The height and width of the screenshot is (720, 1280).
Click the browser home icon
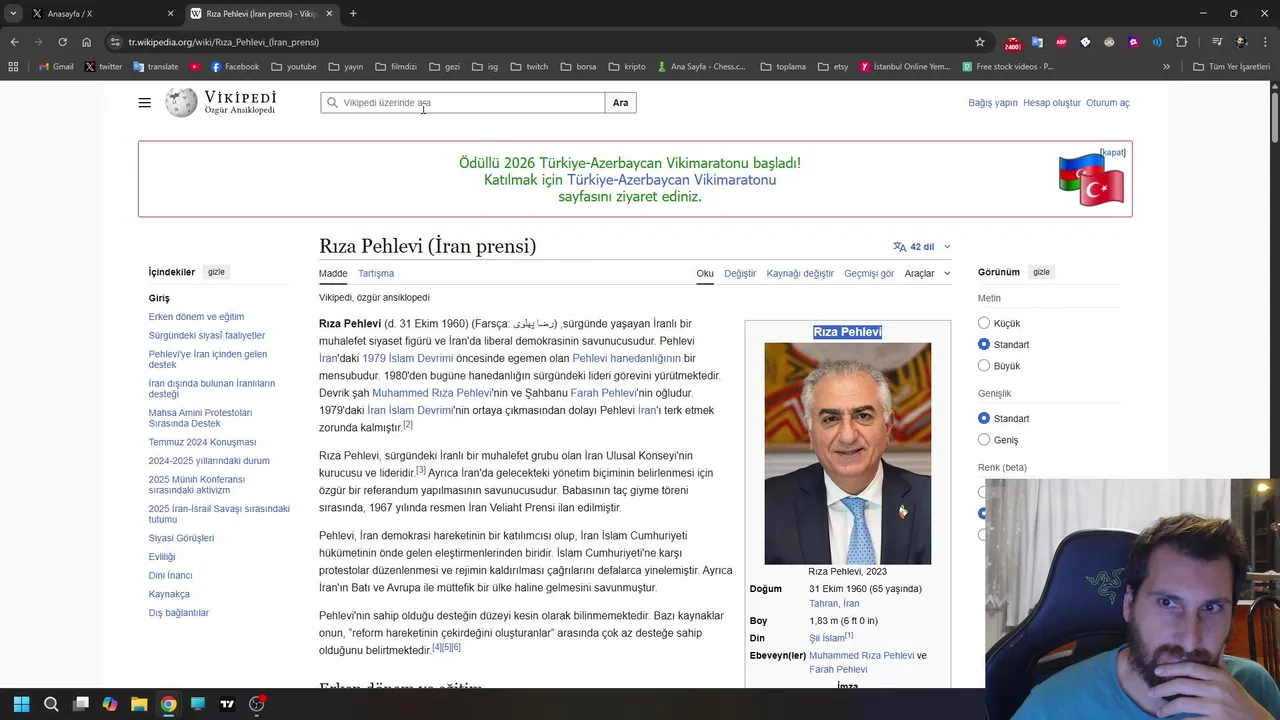click(x=87, y=42)
